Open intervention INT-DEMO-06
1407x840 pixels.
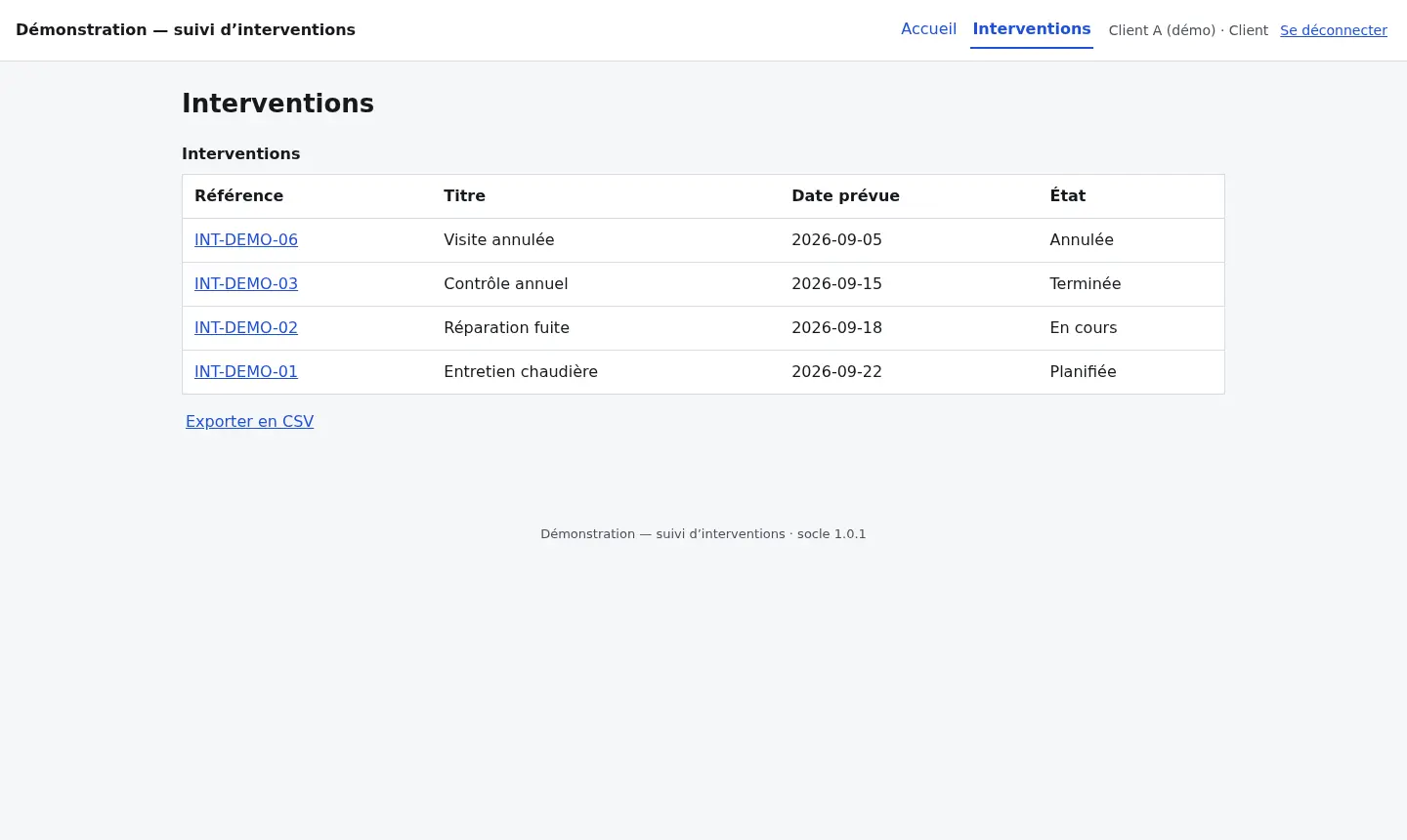tap(246, 240)
